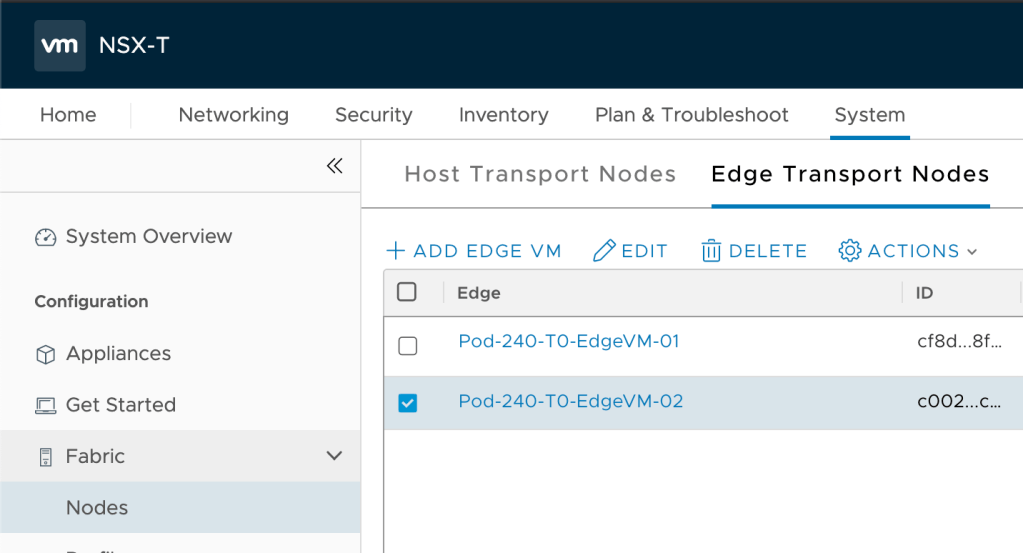The image size is (1023, 553).
Task: Click the VMware vm logo icon
Action: coord(60,46)
